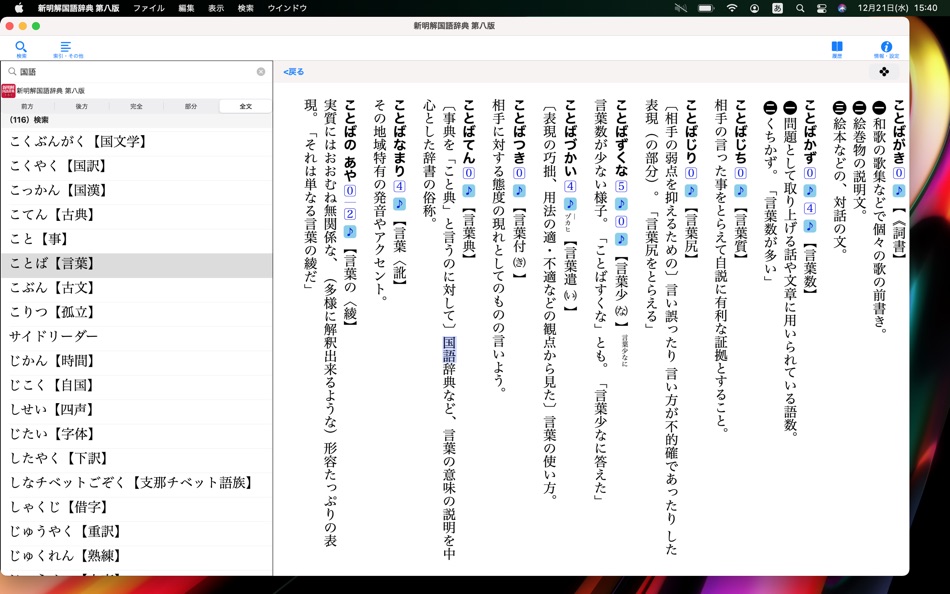Open the 情報・設定 info icon
The height and width of the screenshot is (594, 950).
click(x=886, y=48)
